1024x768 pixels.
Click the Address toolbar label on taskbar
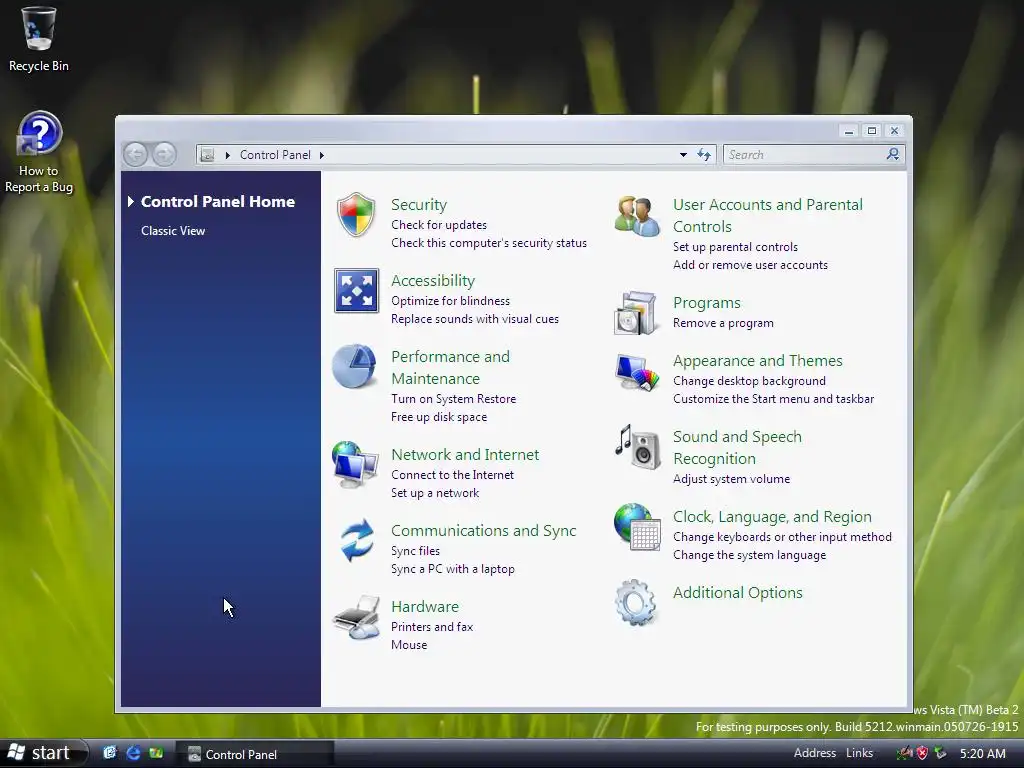(814, 753)
